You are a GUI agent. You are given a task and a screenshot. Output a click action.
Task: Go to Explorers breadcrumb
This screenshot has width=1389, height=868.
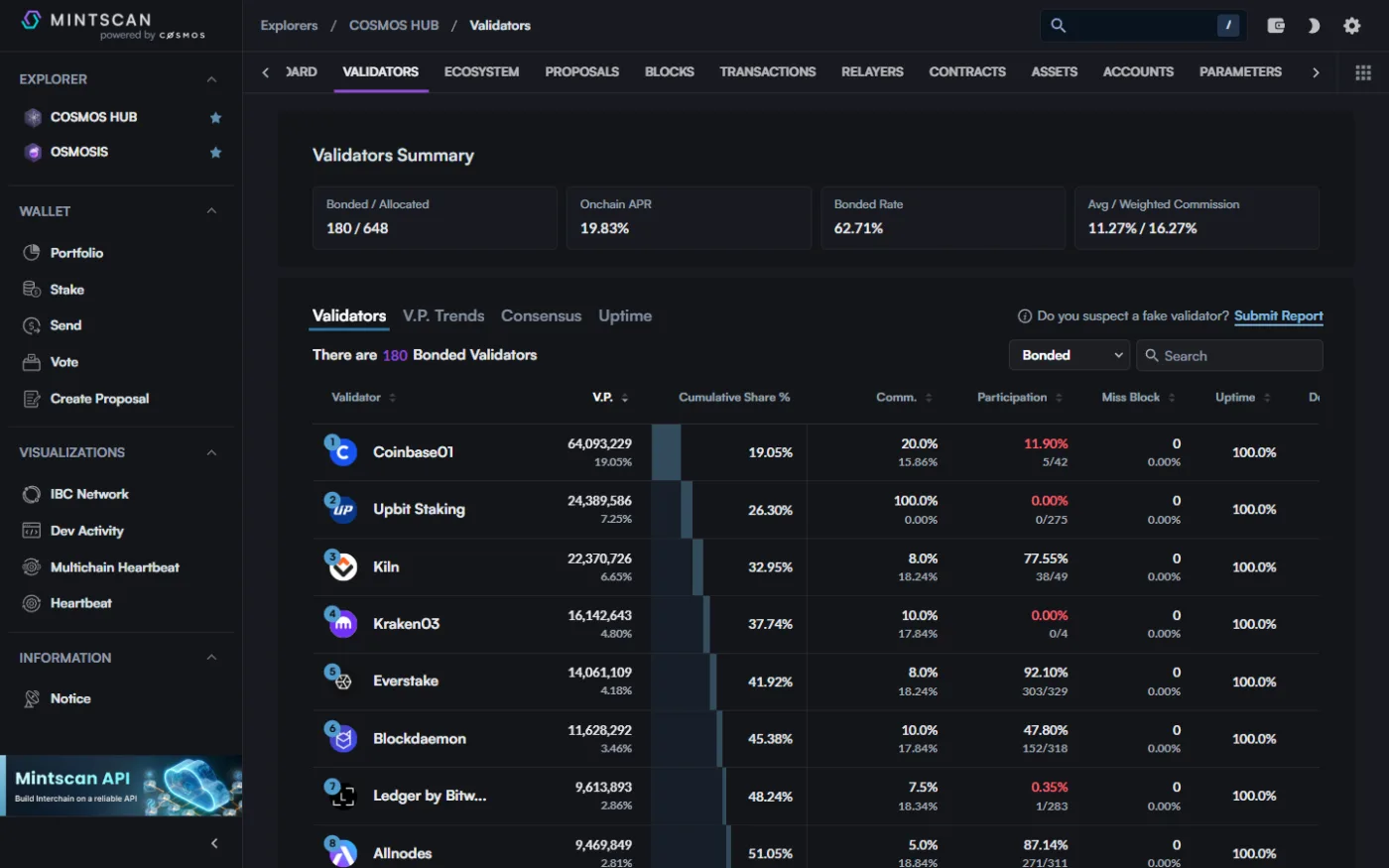(x=289, y=26)
